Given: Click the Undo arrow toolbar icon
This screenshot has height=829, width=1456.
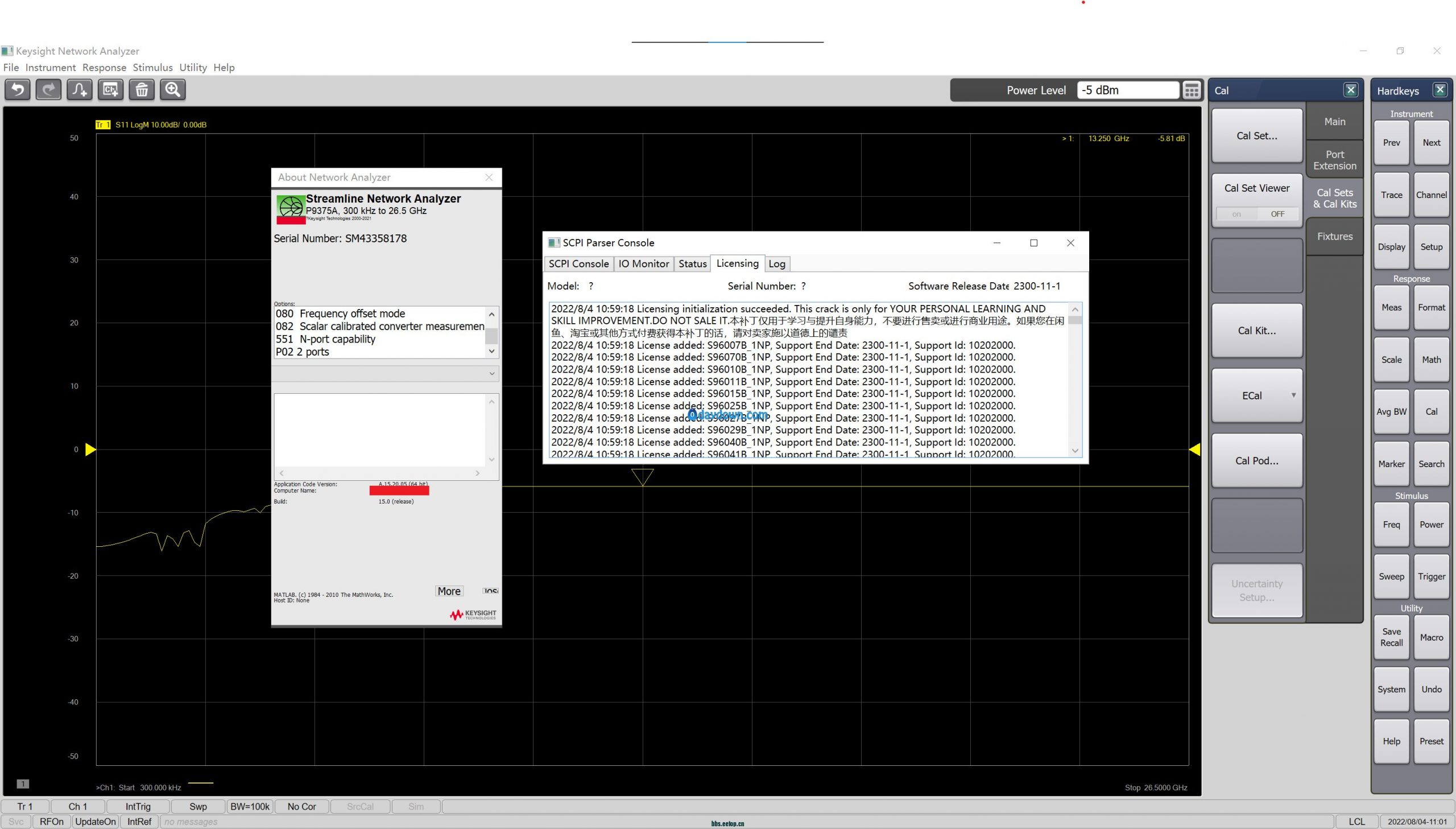Looking at the screenshot, I should pos(18,89).
